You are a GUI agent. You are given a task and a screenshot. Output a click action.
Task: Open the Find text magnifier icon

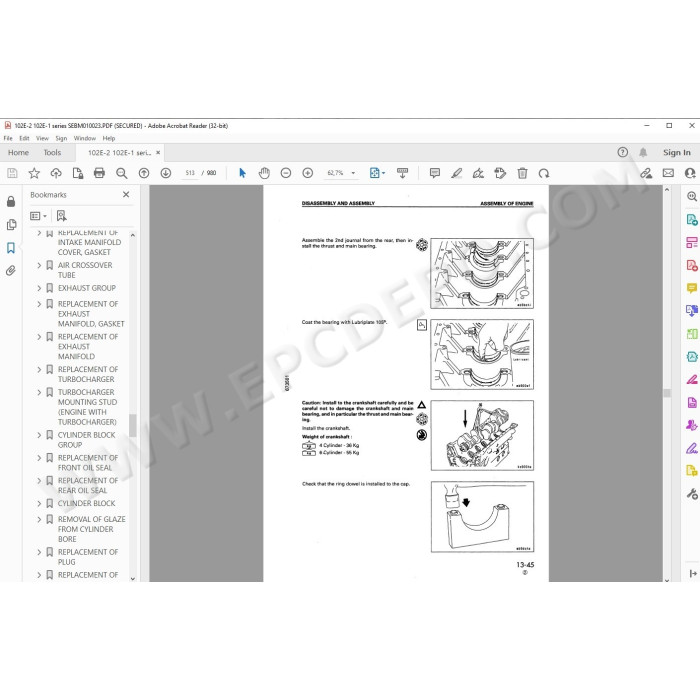pyautogui.click(x=121, y=173)
